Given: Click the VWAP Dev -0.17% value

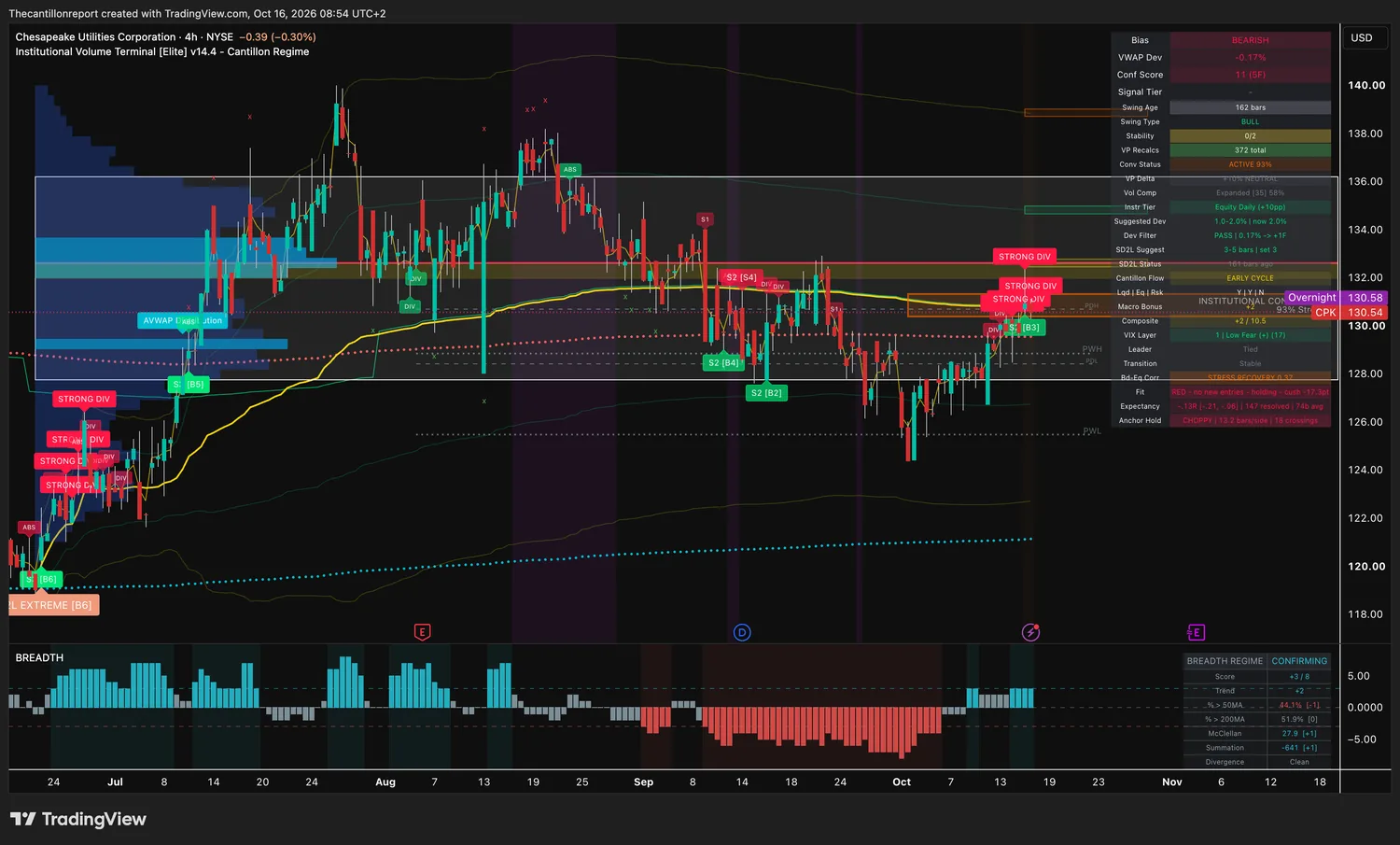Looking at the screenshot, I should [x=1250, y=58].
